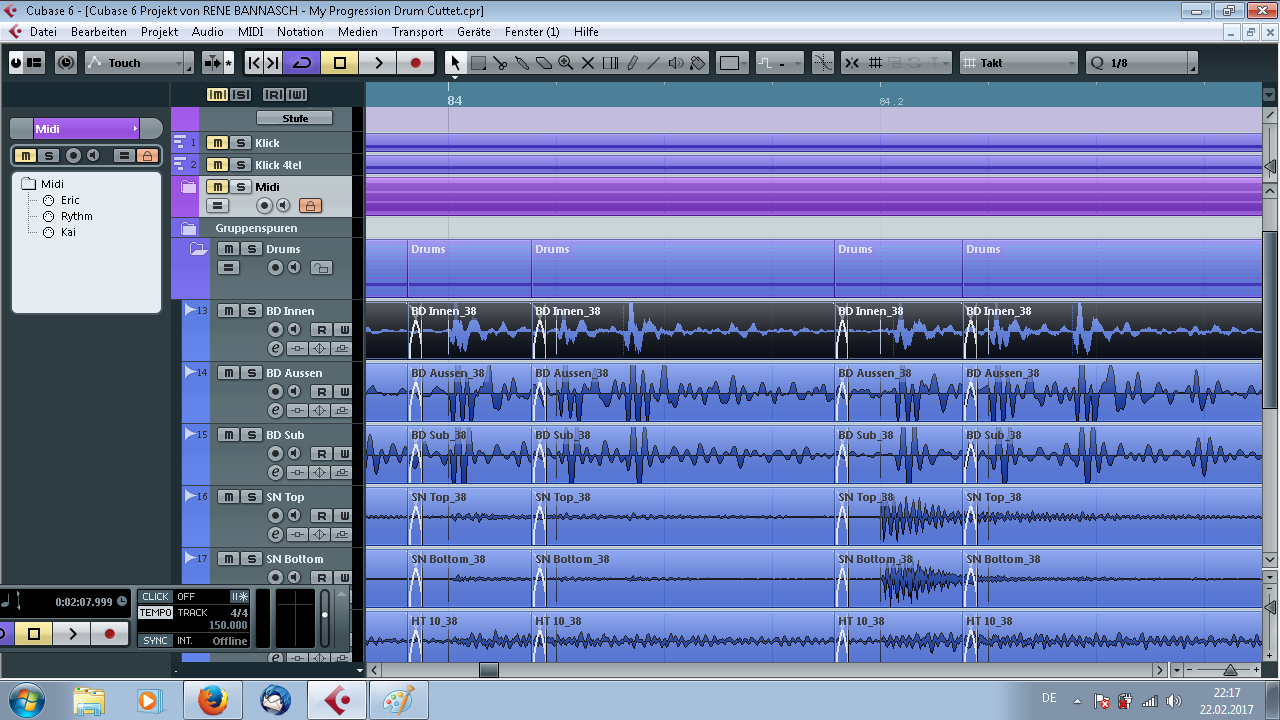Select the Play speaker tool
Screen dimensions: 1280x720
(676, 63)
